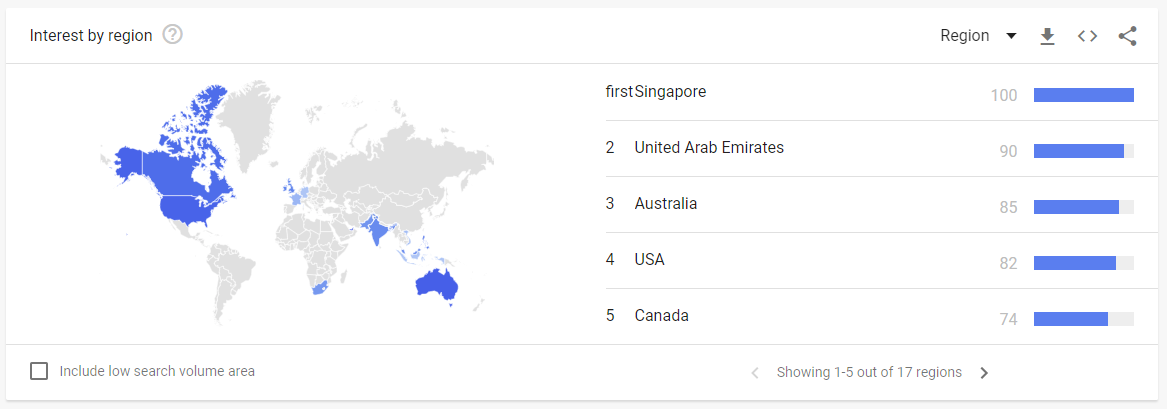Go to next page of regions

[984, 373]
